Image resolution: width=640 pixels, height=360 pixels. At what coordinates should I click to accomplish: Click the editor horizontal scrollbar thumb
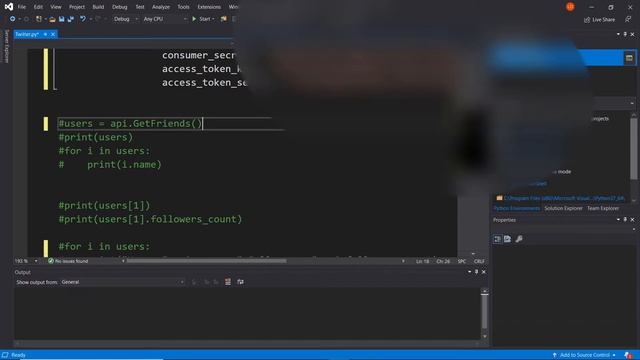pos(206,261)
